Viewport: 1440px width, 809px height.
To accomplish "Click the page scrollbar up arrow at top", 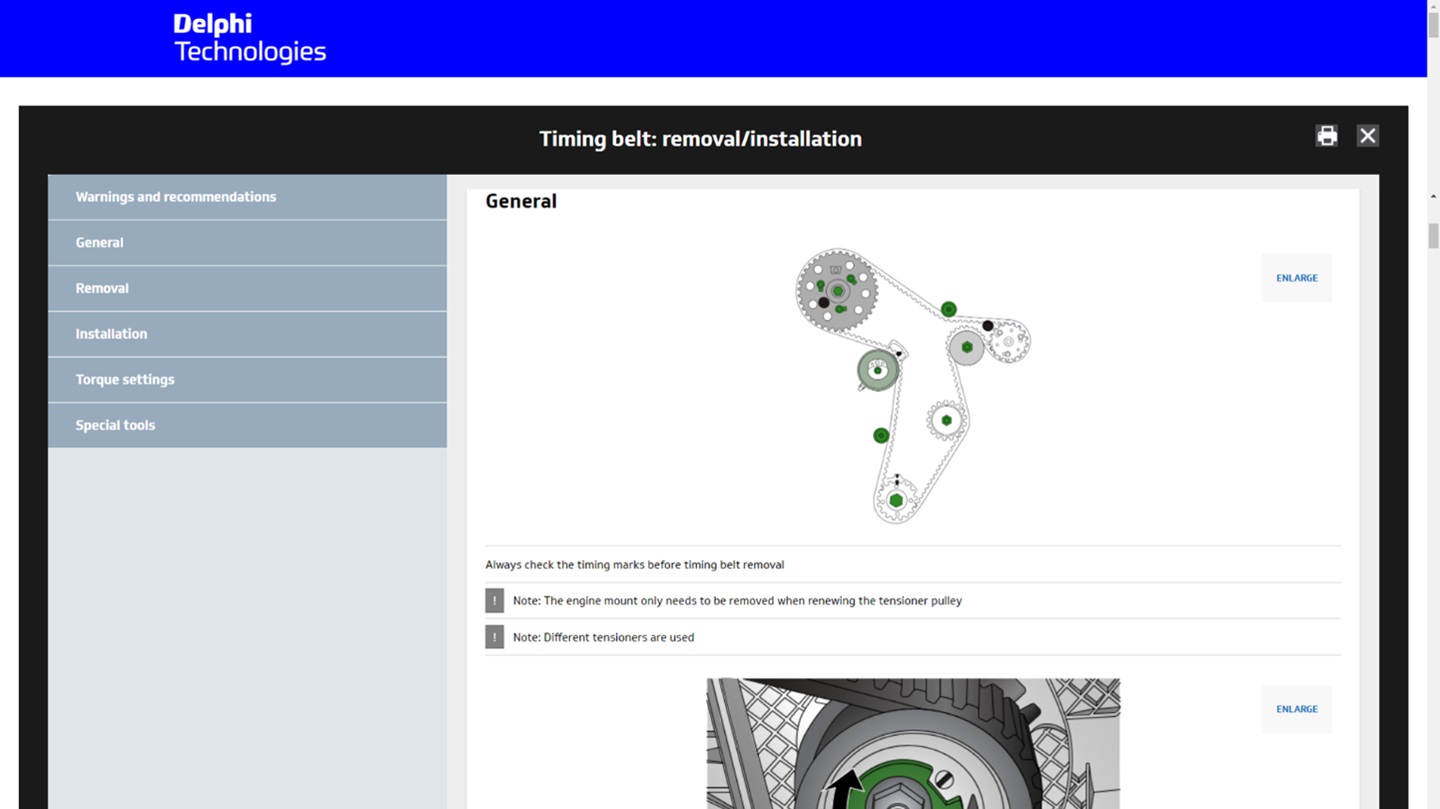I will [x=1433, y=6].
